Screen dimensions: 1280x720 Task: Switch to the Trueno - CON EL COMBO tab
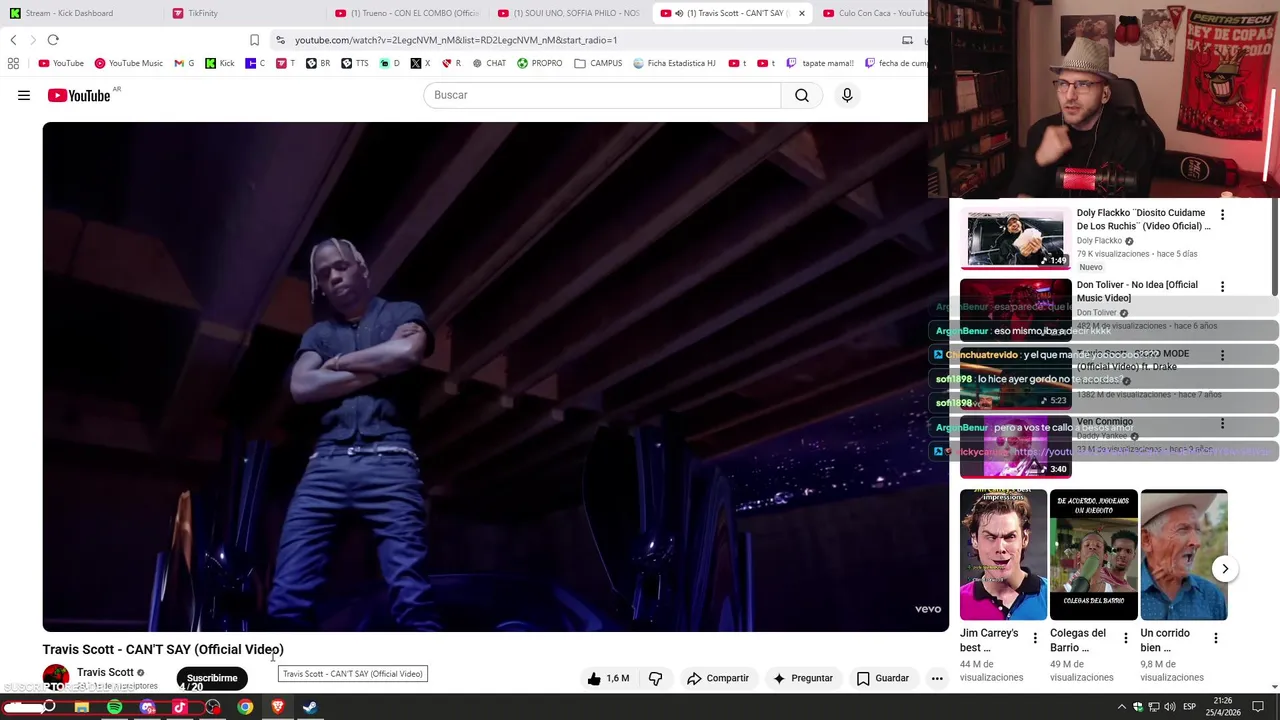tap(407, 13)
